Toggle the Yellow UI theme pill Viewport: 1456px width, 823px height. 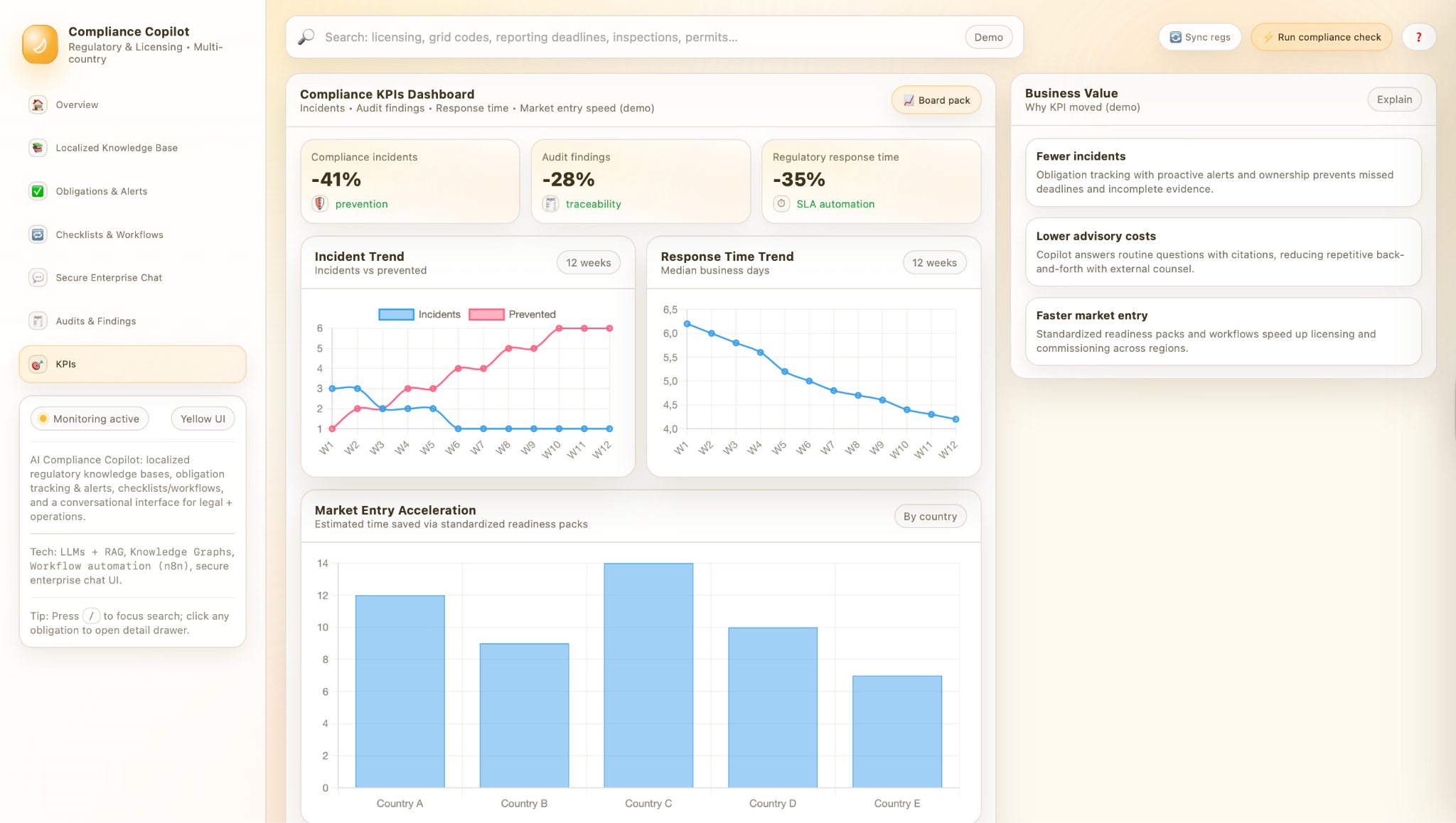pyautogui.click(x=203, y=419)
